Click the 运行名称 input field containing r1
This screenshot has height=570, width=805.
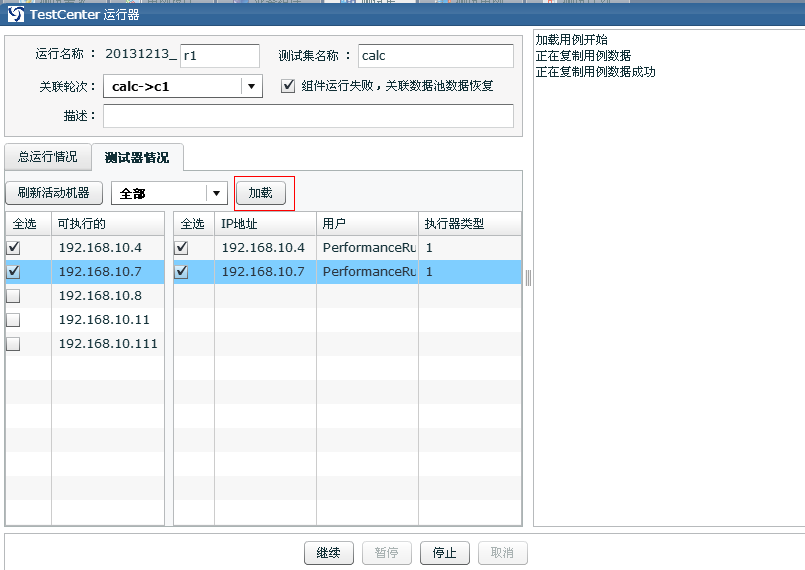point(219,56)
